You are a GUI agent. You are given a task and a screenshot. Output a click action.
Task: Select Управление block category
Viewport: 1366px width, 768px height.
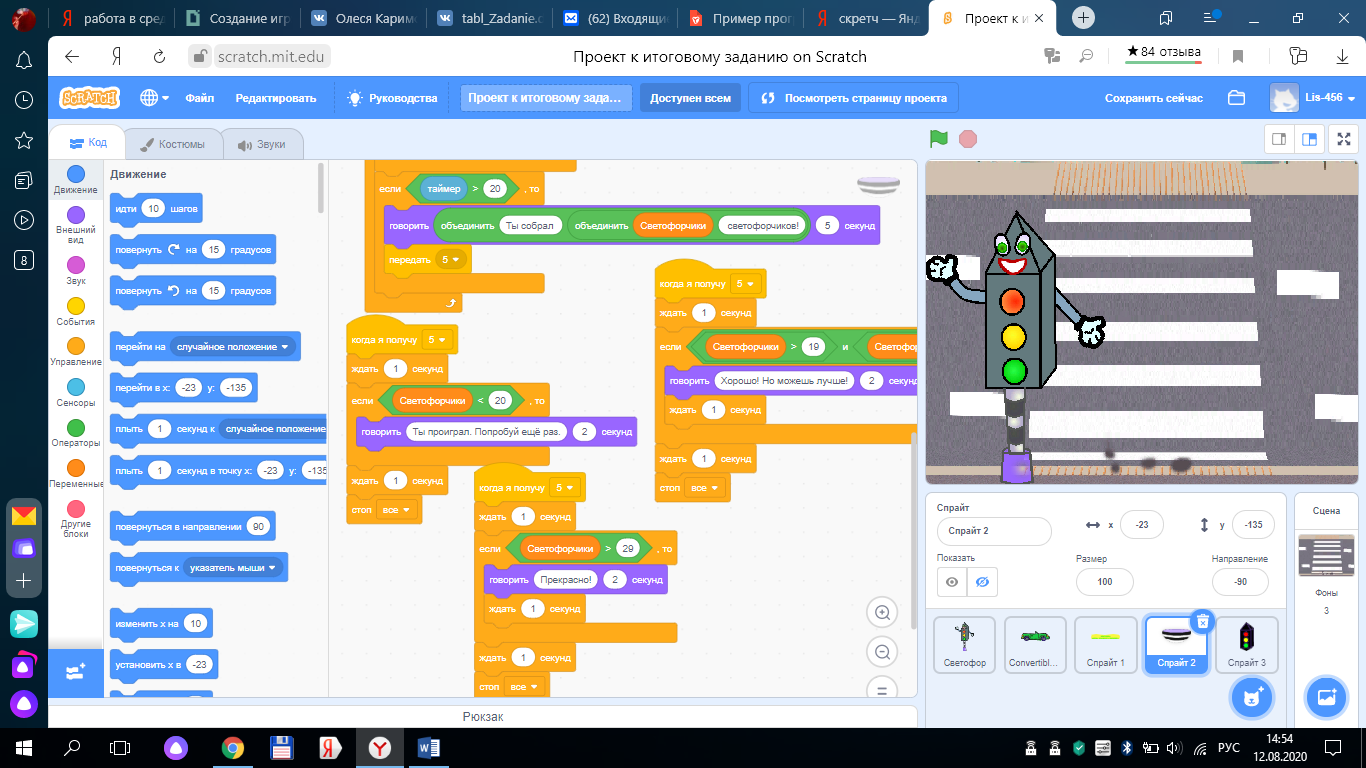point(76,352)
